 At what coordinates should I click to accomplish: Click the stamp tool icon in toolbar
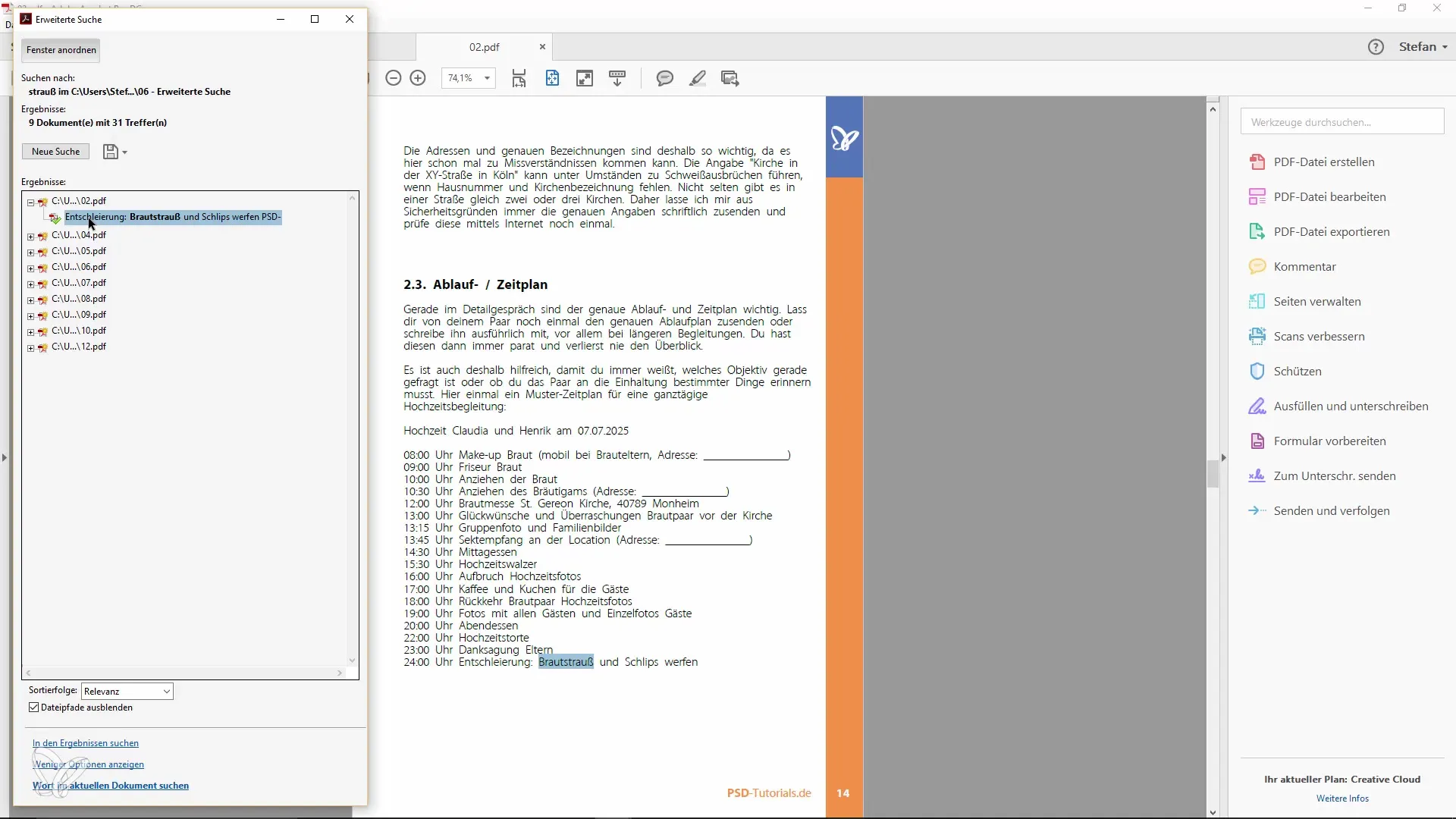pos(730,78)
